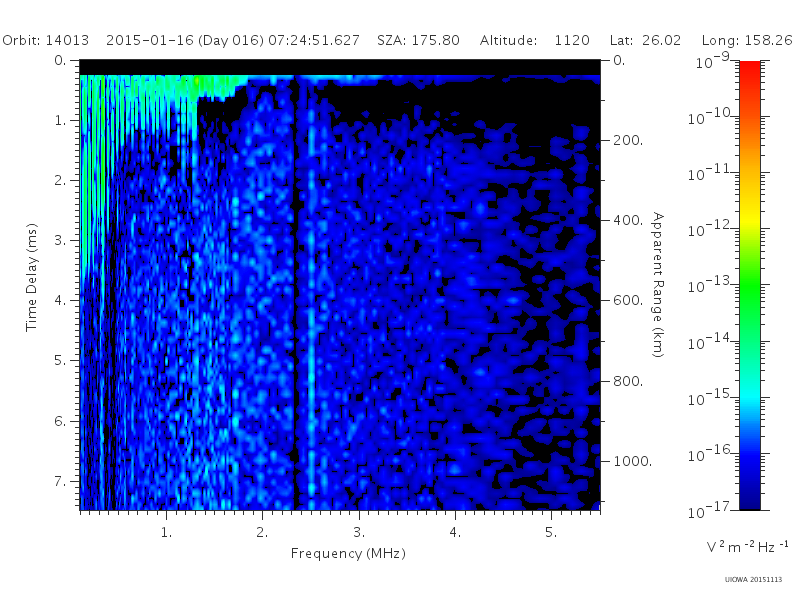Click the Long: 158.26 text
800x600 pixels.
(x=747, y=40)
